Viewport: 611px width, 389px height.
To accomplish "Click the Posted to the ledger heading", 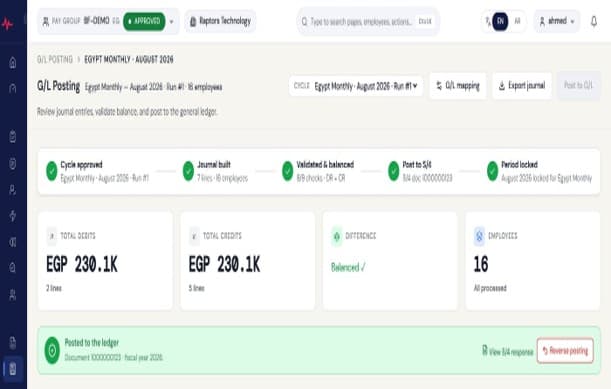I will point(92,343).
